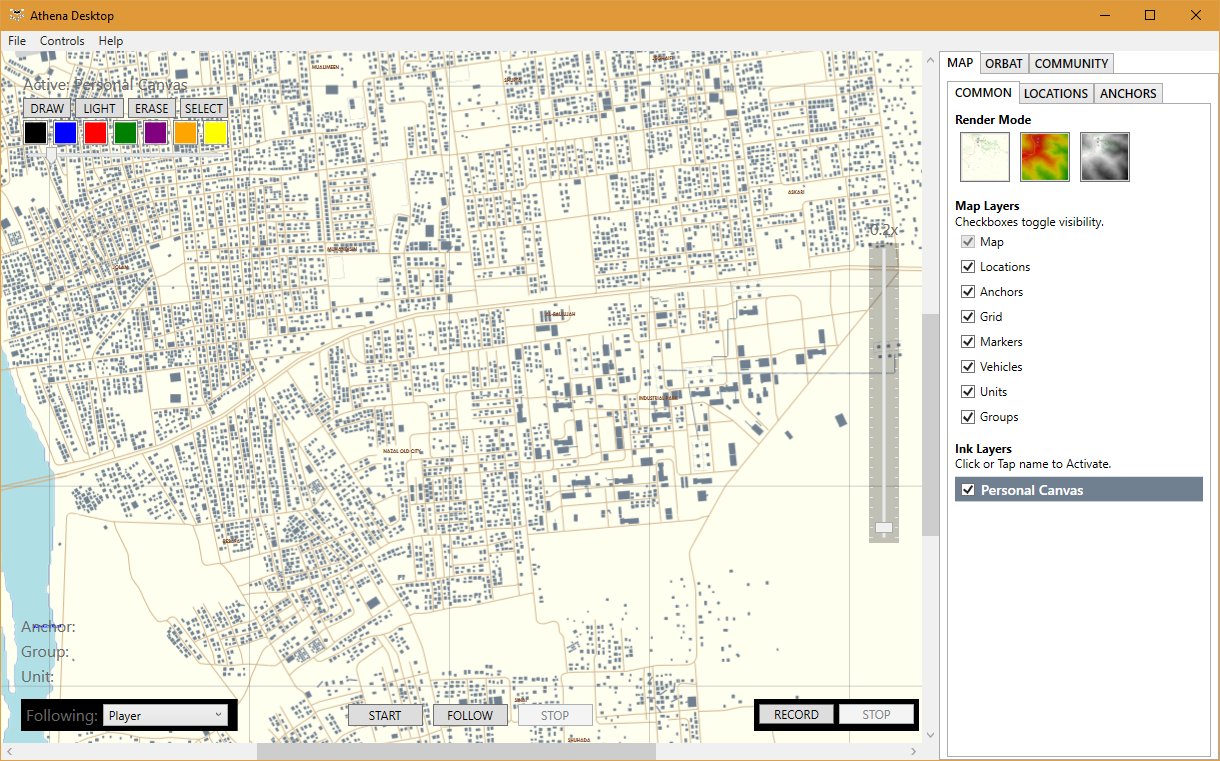Hide the Vehicles map layer
The height and width of the screenshot is (761, 1220).
point(968,367)
